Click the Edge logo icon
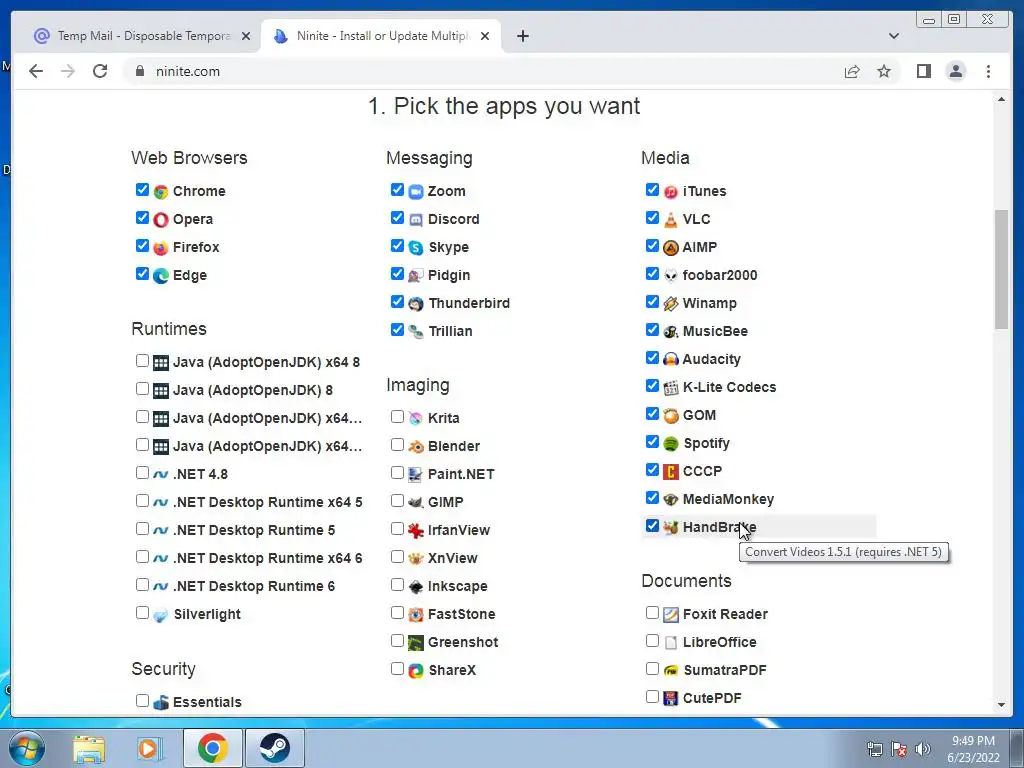The width and height of the screenshot is (1024, 768). tap(161, 276)
